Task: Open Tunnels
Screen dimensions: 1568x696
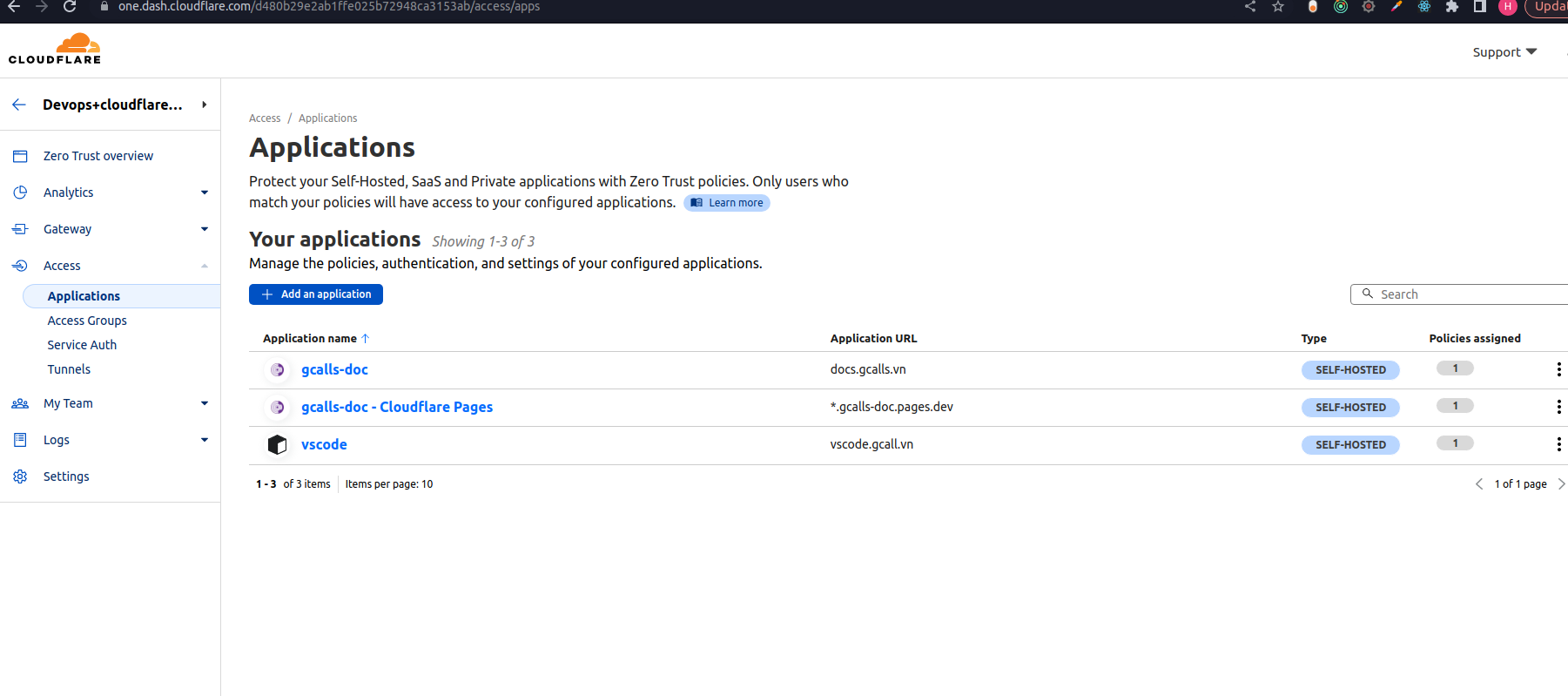Action: (x=69, y=369)
